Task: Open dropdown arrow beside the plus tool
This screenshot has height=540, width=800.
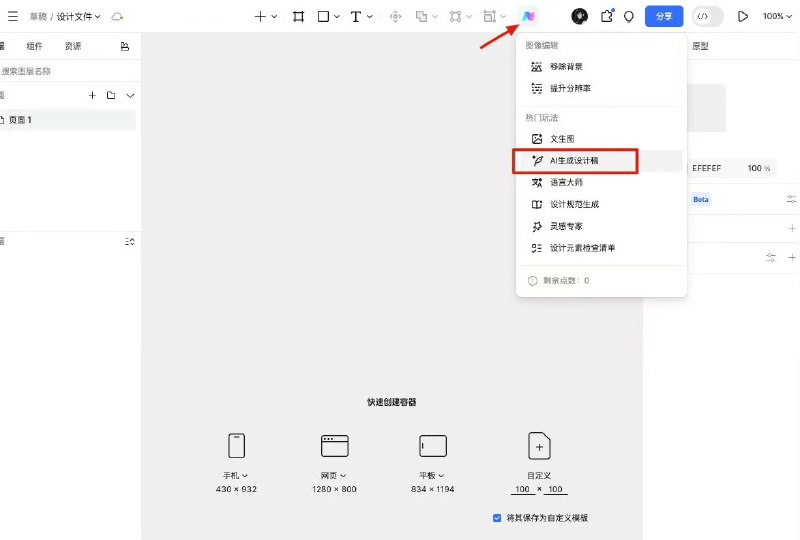Action: 274,16
